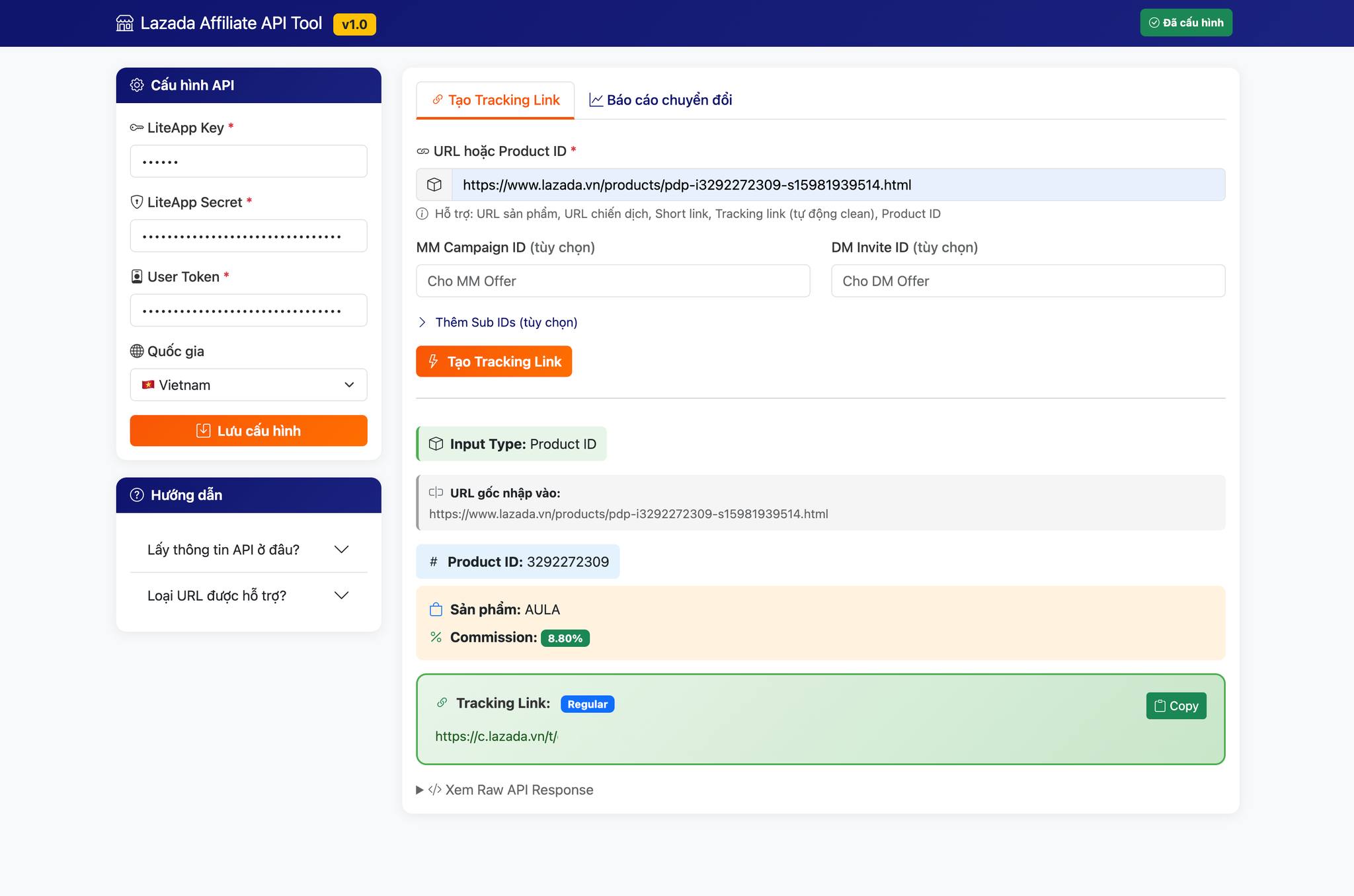The width and height of the screenshot is (1354, 896).
Task: Click the icon beside URL gốc nhập vào
Action: (x=436, y=492)
